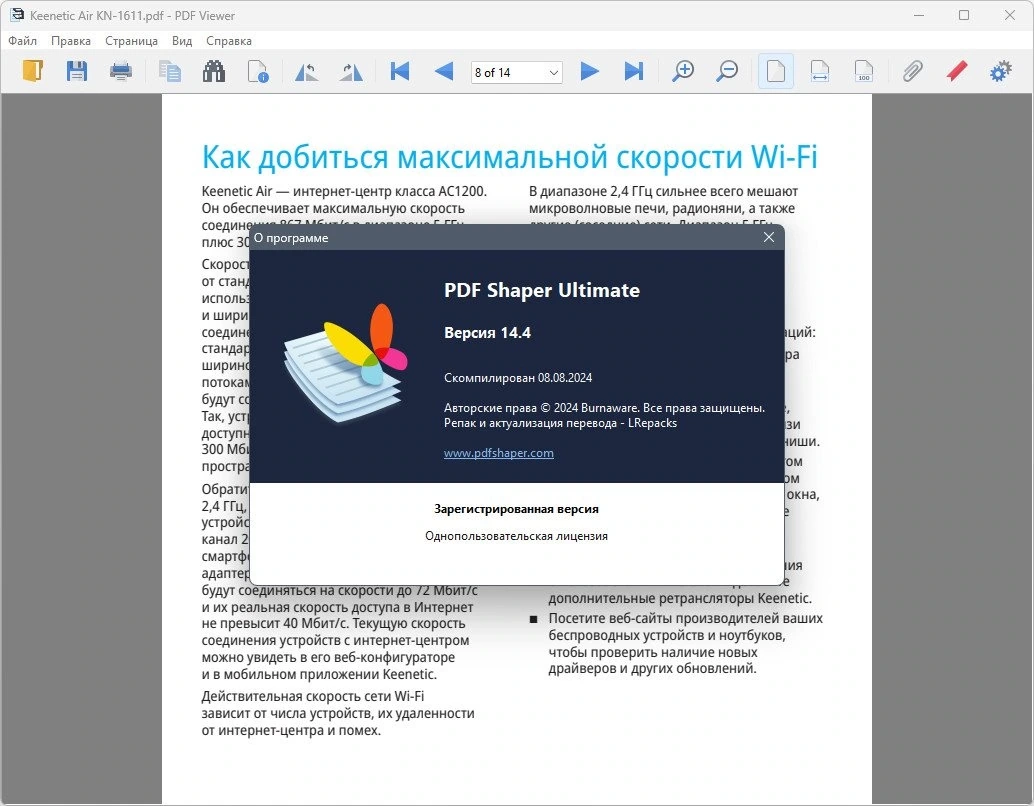Open the Правка menu
1034x806 pixels.
pyautogui.click(x=71, y=41)
